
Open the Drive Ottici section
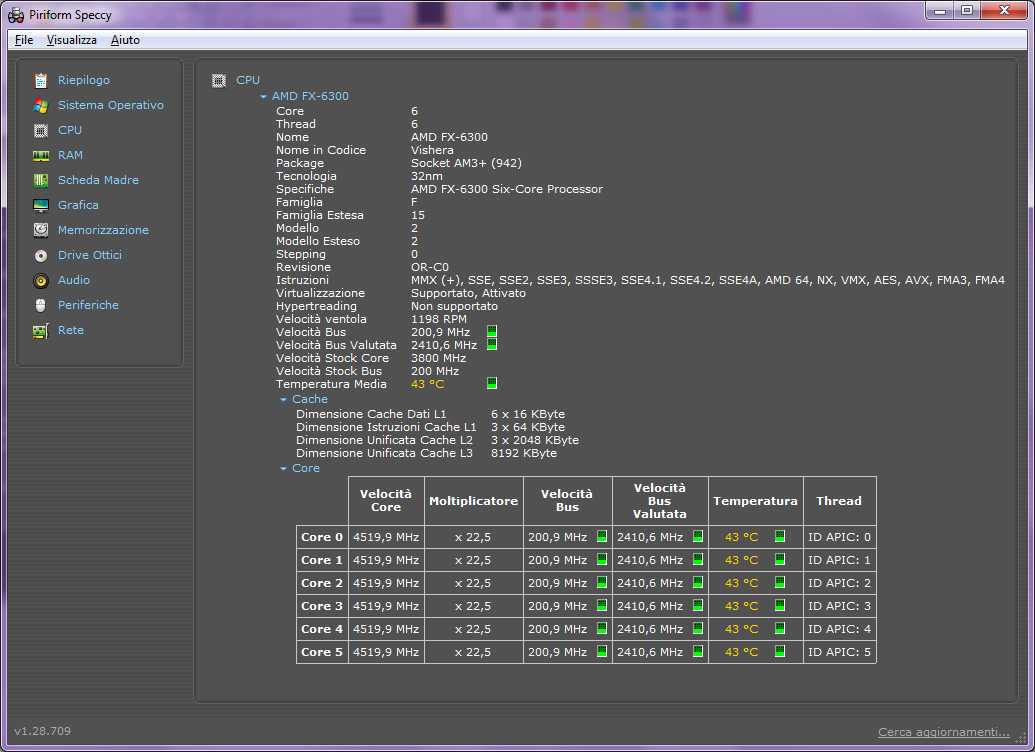(90, 256)
